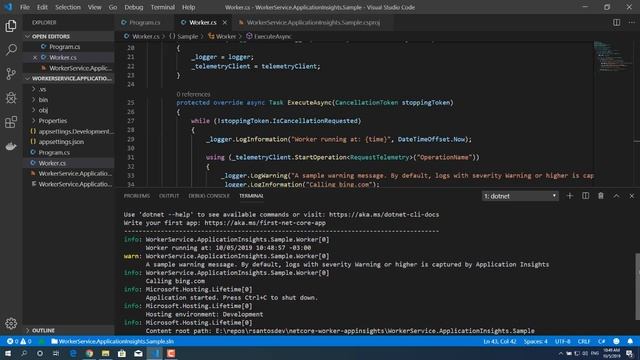Open the Explorer view in activity bar
This screenshot has height=360, width=640.
point(11,26)
